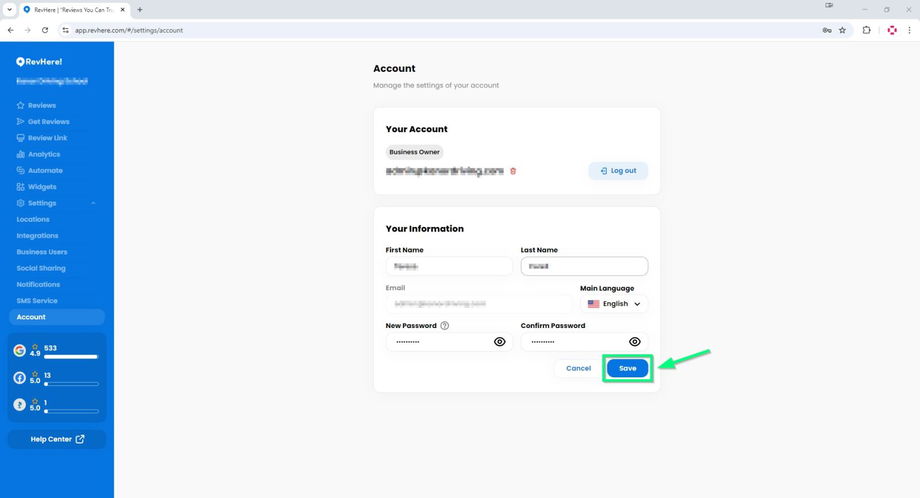
Task: Click the site information icon in address bar
Action: [x=66, y=30]
